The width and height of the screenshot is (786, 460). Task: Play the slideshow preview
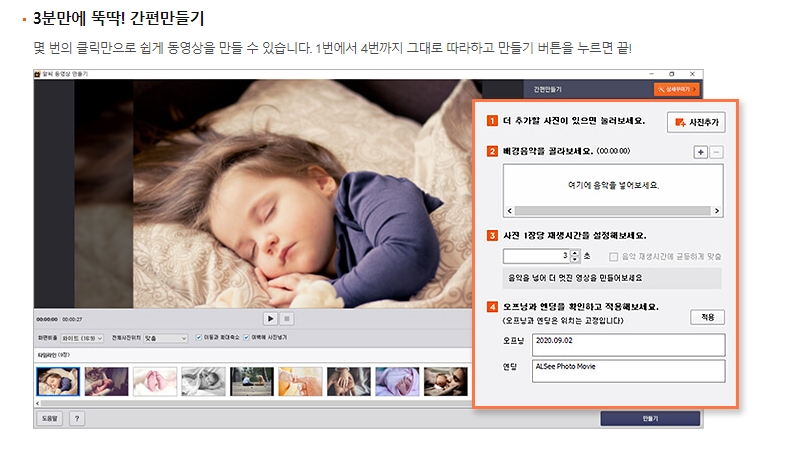tap(270, 318)
